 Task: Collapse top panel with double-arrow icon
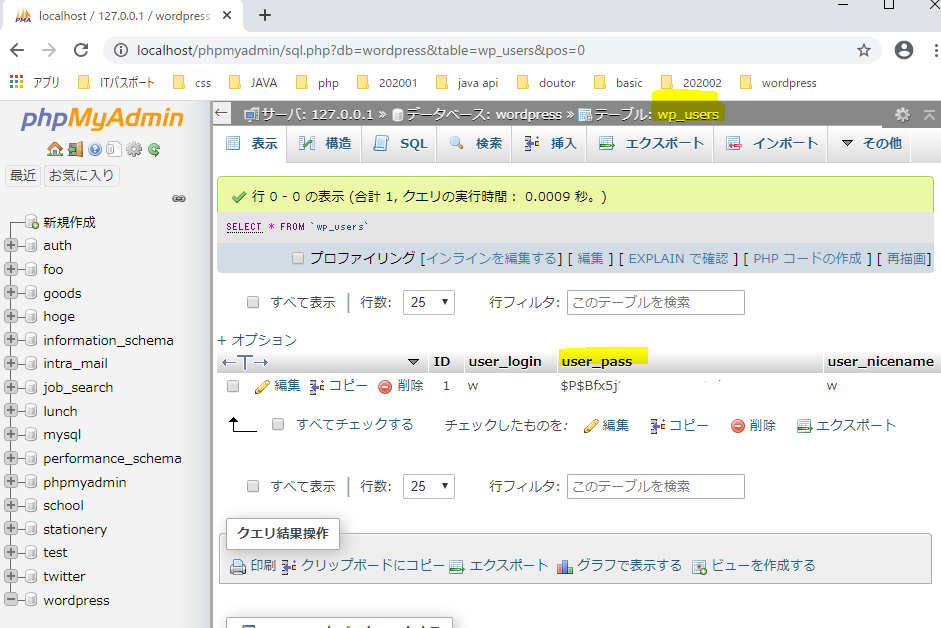point(929,115)
